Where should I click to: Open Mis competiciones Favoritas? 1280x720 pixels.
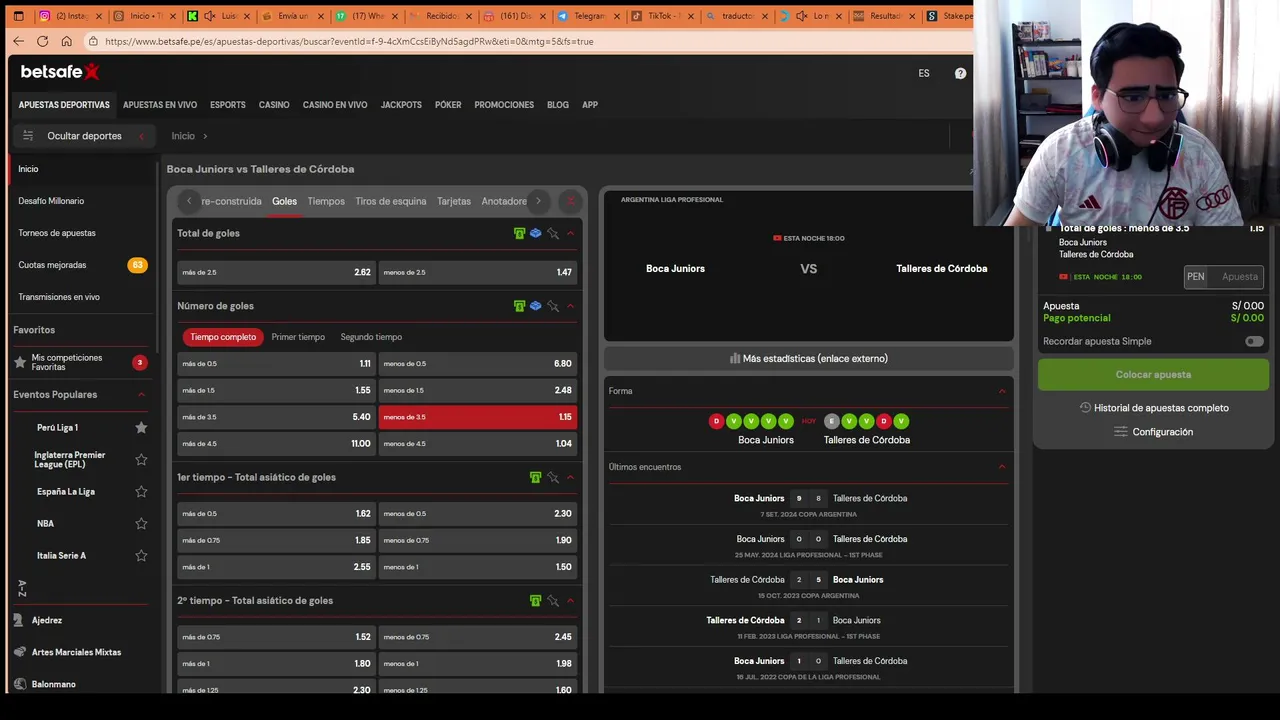(66, 362)
